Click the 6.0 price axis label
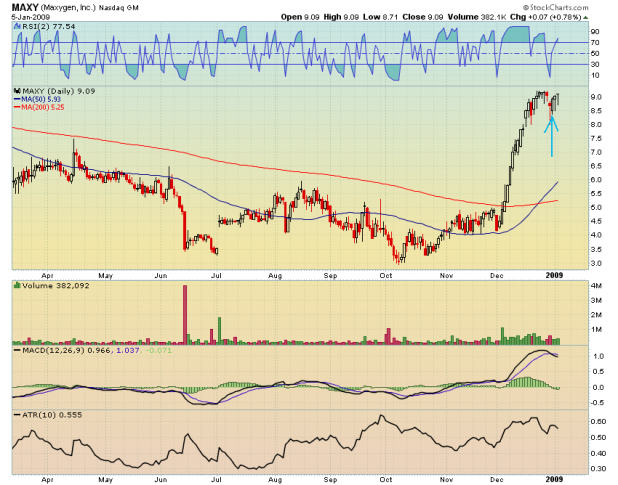This screenshot has width=618, height=485. point(596,180)
